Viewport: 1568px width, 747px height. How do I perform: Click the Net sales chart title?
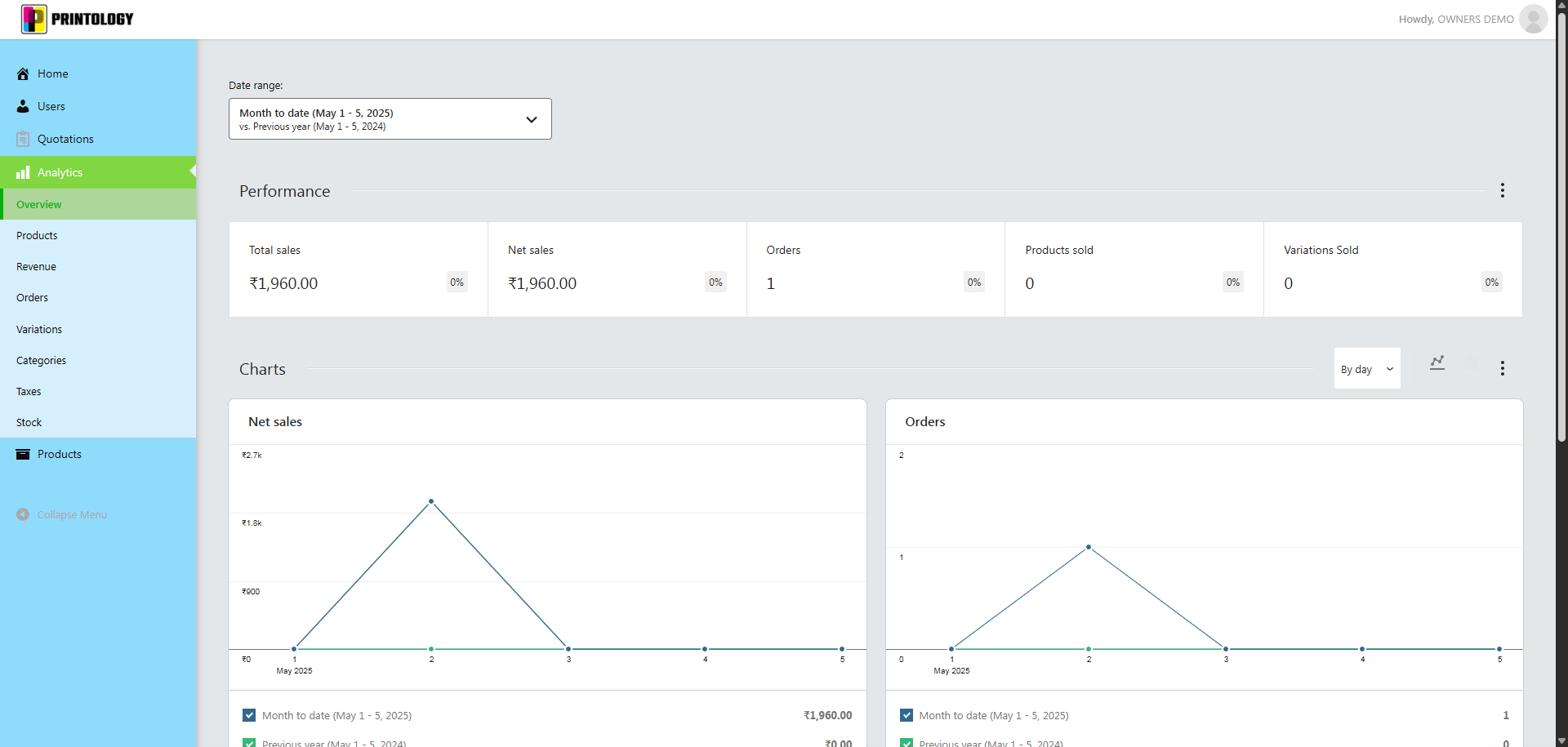click(x=275, y=421)
